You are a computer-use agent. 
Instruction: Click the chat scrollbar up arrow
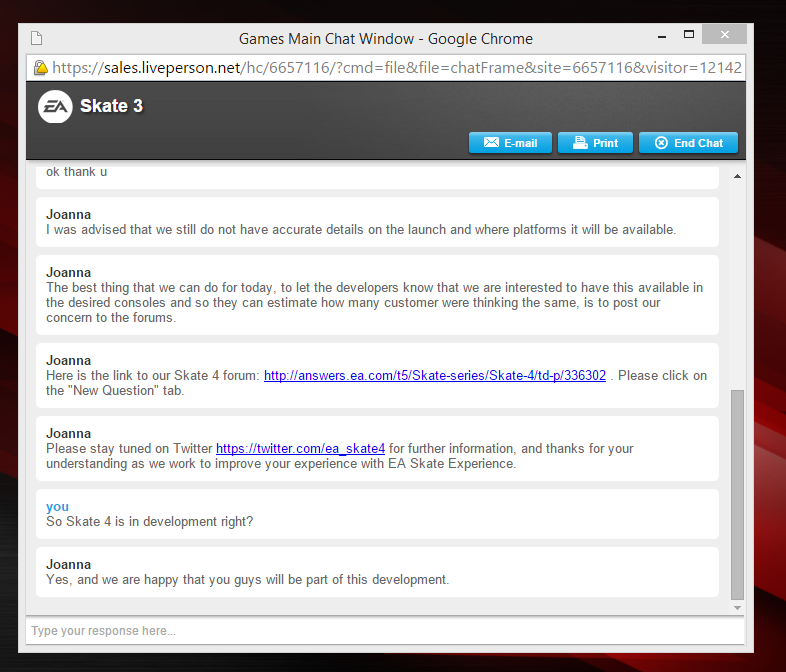737,176
